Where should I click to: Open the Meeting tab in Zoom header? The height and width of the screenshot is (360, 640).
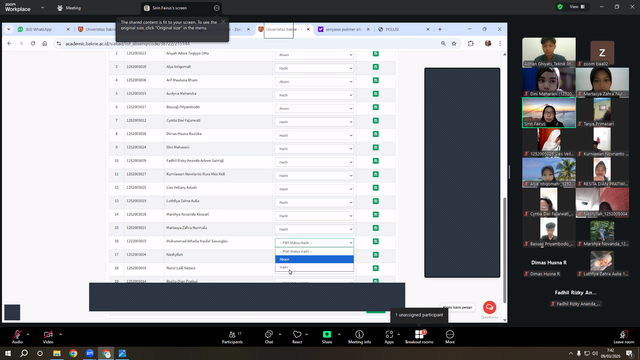[69, 8]
